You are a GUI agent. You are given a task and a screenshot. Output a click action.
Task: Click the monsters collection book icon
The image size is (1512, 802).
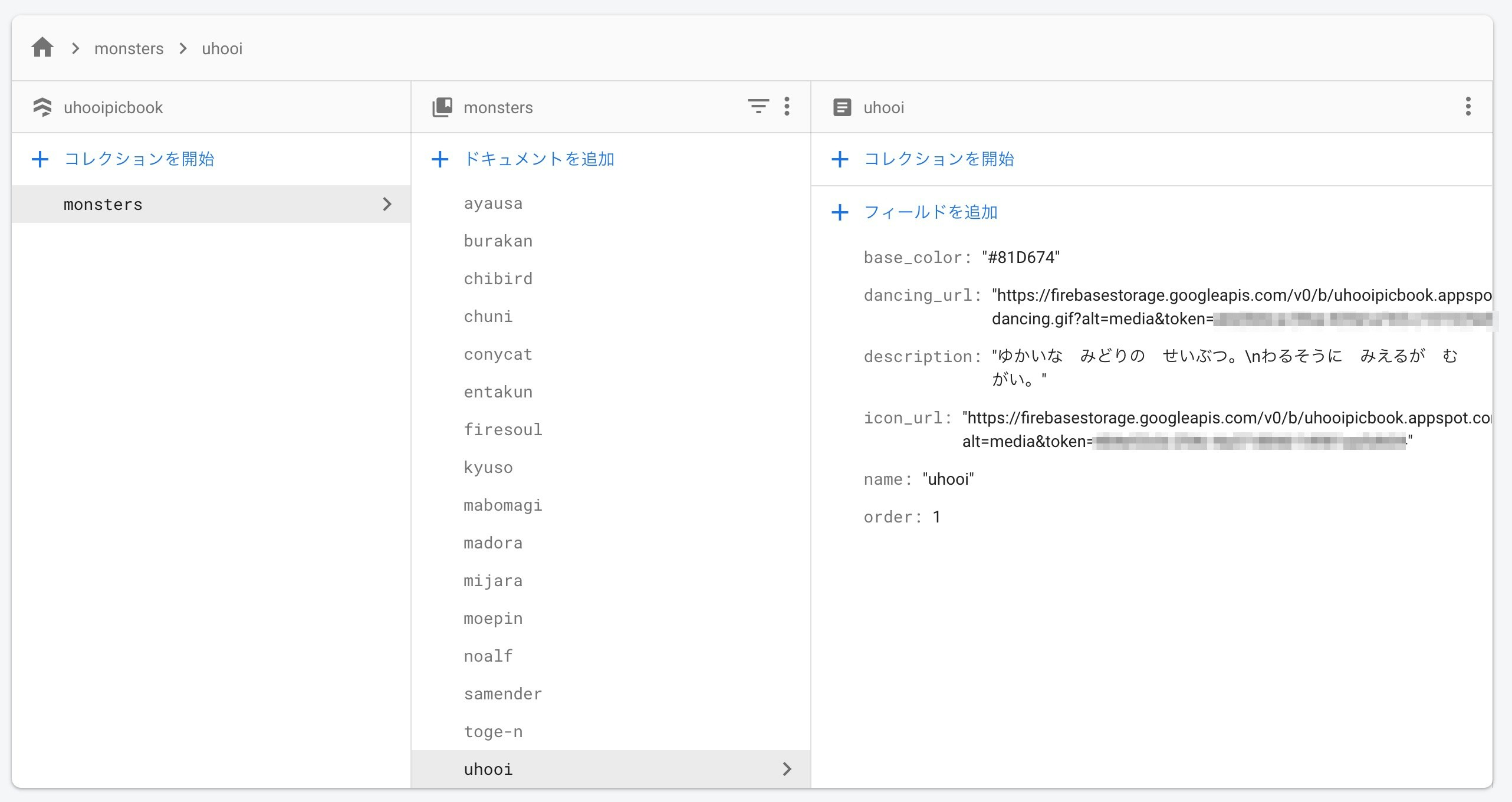coord(442,107)
